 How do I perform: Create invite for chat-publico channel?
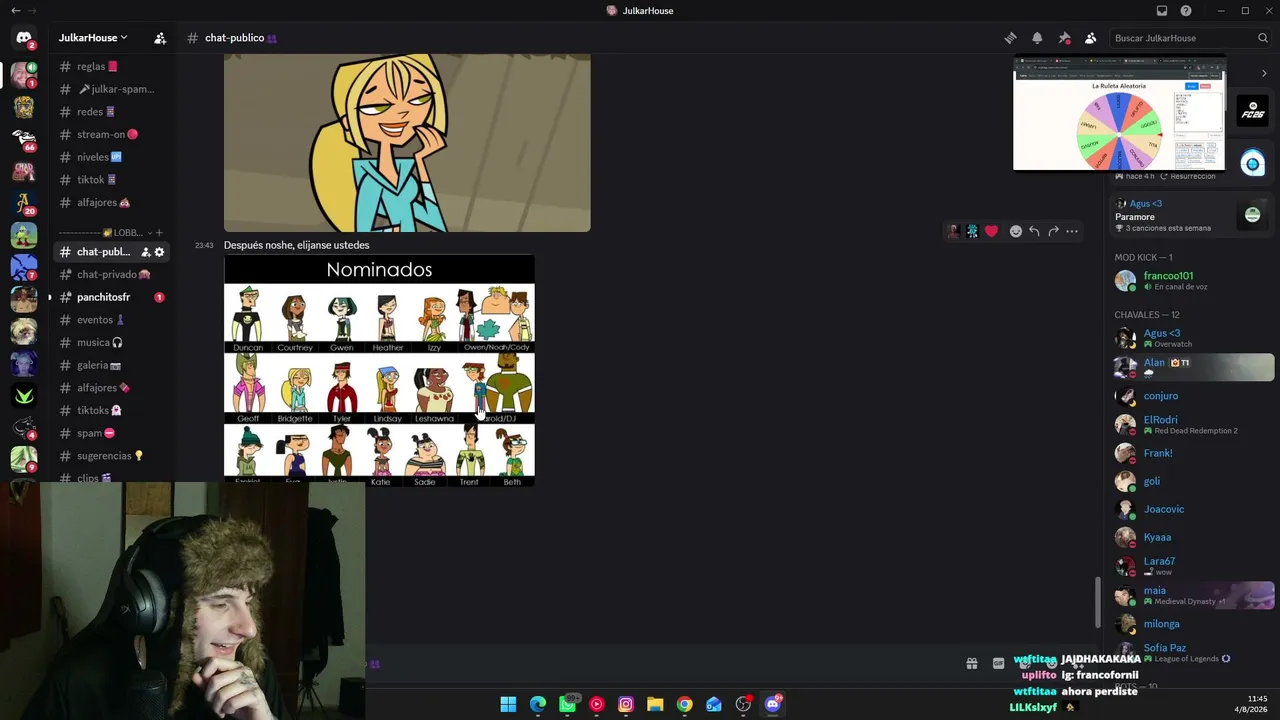coord(145,252)
